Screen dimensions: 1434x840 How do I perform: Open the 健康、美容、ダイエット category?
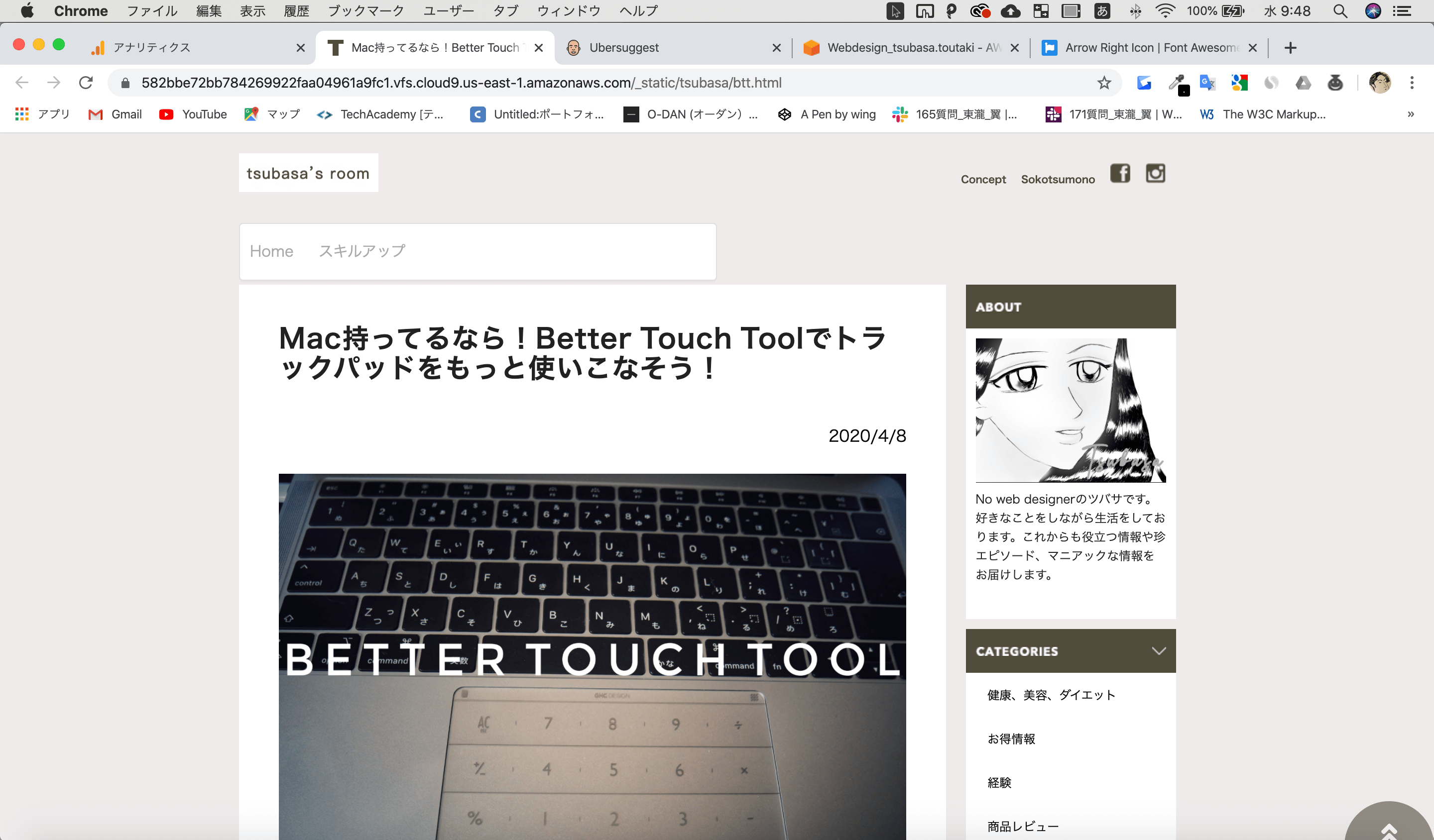click(x=1051, y=695)
